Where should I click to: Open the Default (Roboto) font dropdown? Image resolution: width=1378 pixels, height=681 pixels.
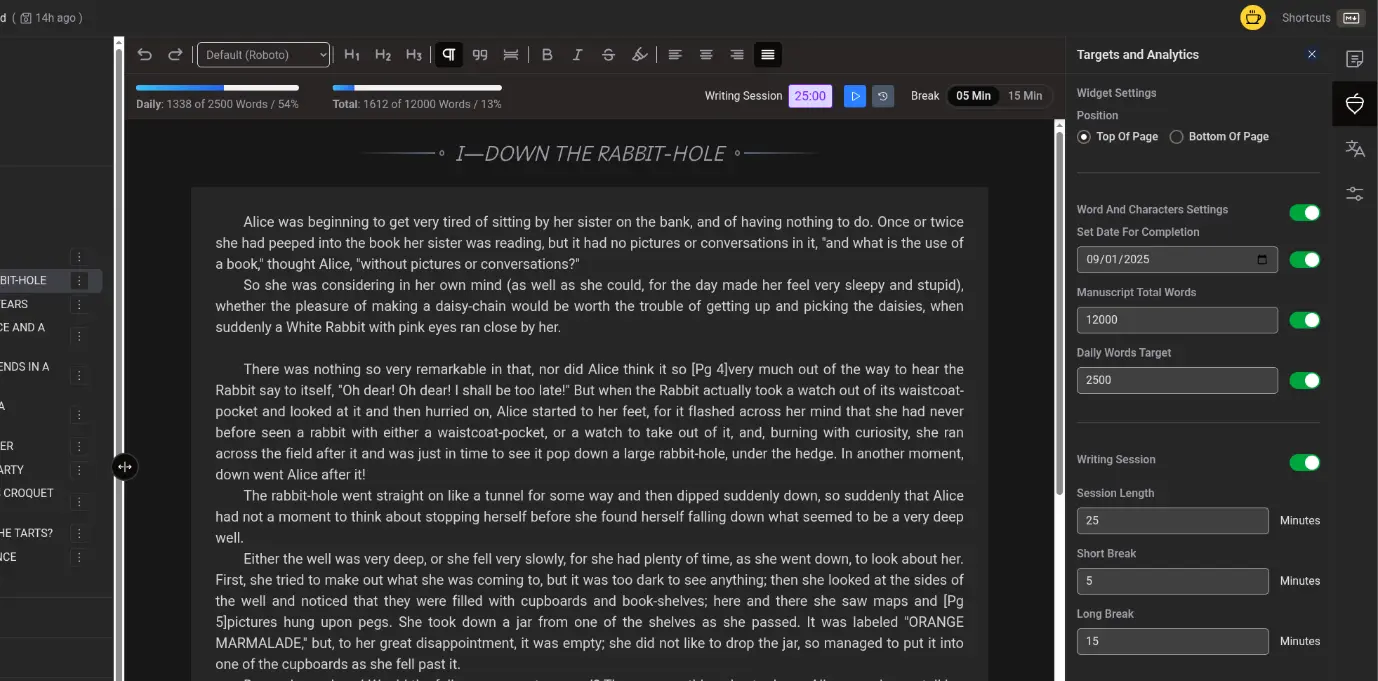coord(263,55)
